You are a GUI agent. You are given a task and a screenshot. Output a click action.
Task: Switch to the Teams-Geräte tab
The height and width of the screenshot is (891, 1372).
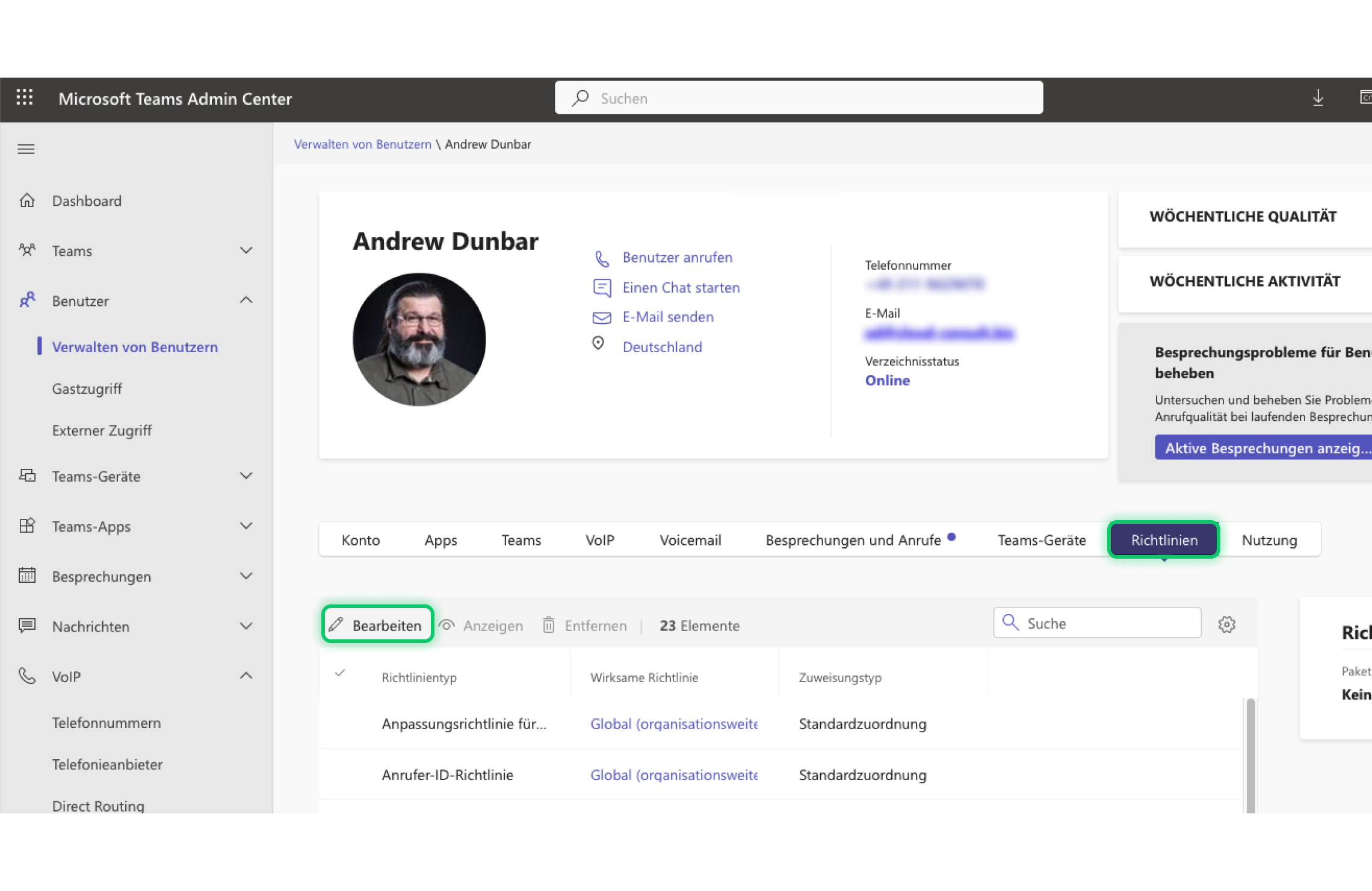coord(1042,540)
